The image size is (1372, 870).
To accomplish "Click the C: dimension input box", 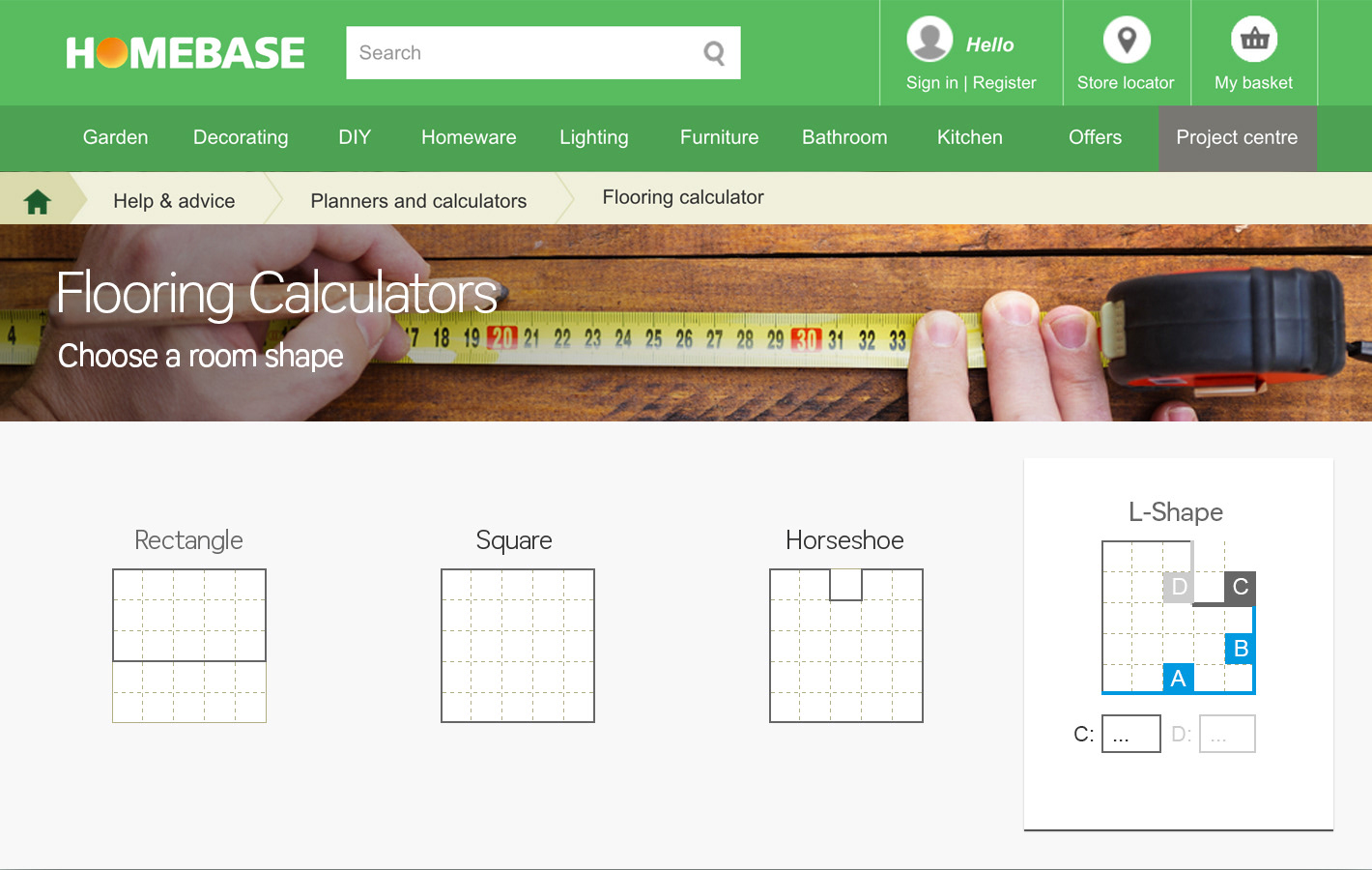I will [x=1131, y=734].
